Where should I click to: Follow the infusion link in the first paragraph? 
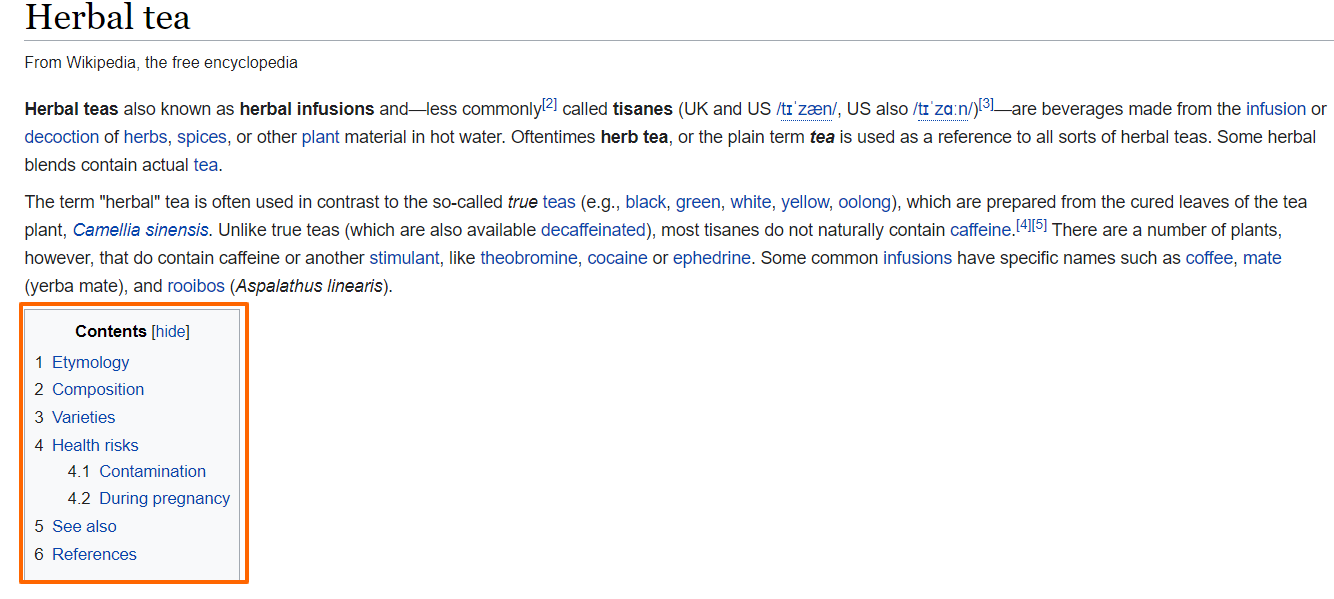point(1276,109)
